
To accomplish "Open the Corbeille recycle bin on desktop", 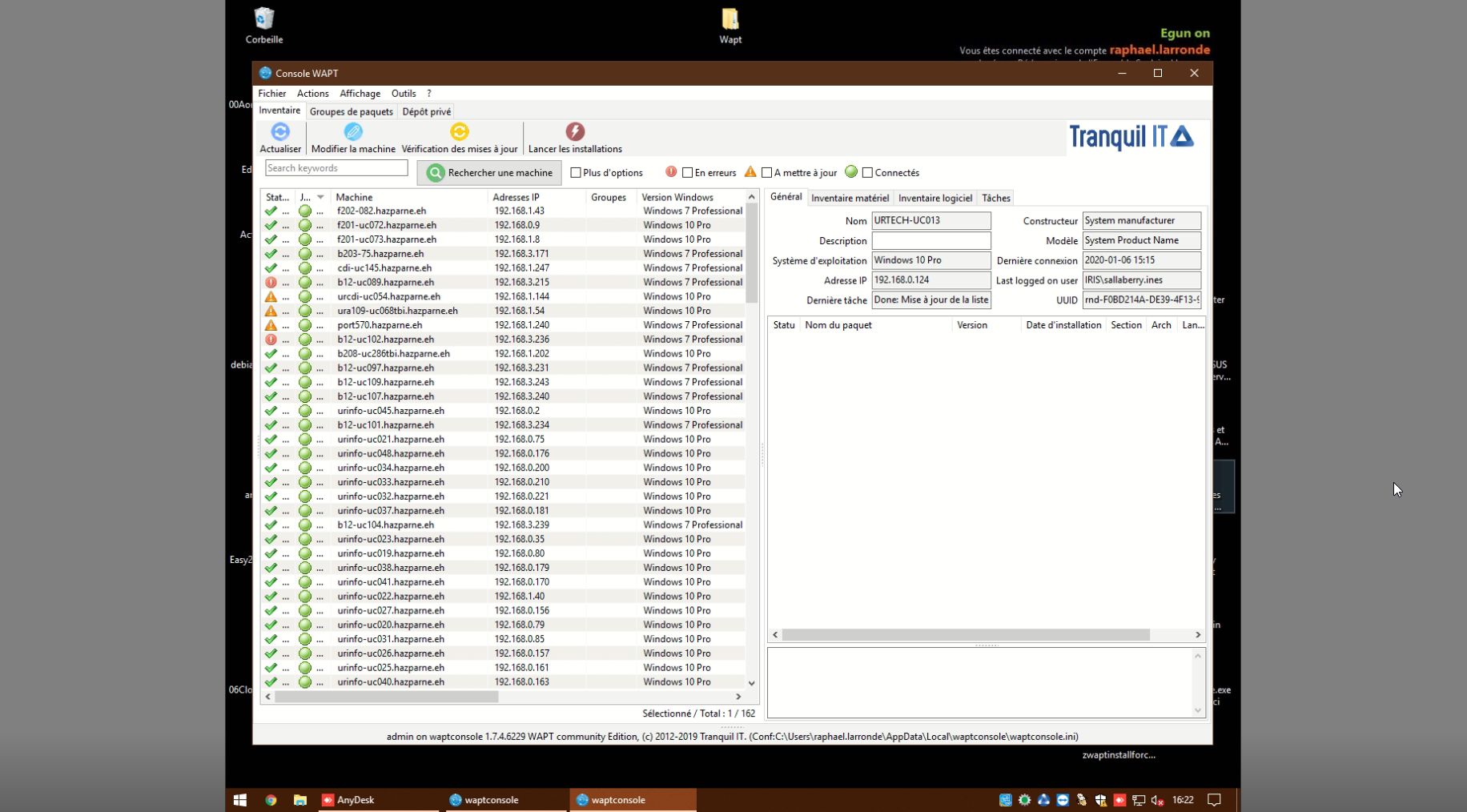I will pos(264,25).
